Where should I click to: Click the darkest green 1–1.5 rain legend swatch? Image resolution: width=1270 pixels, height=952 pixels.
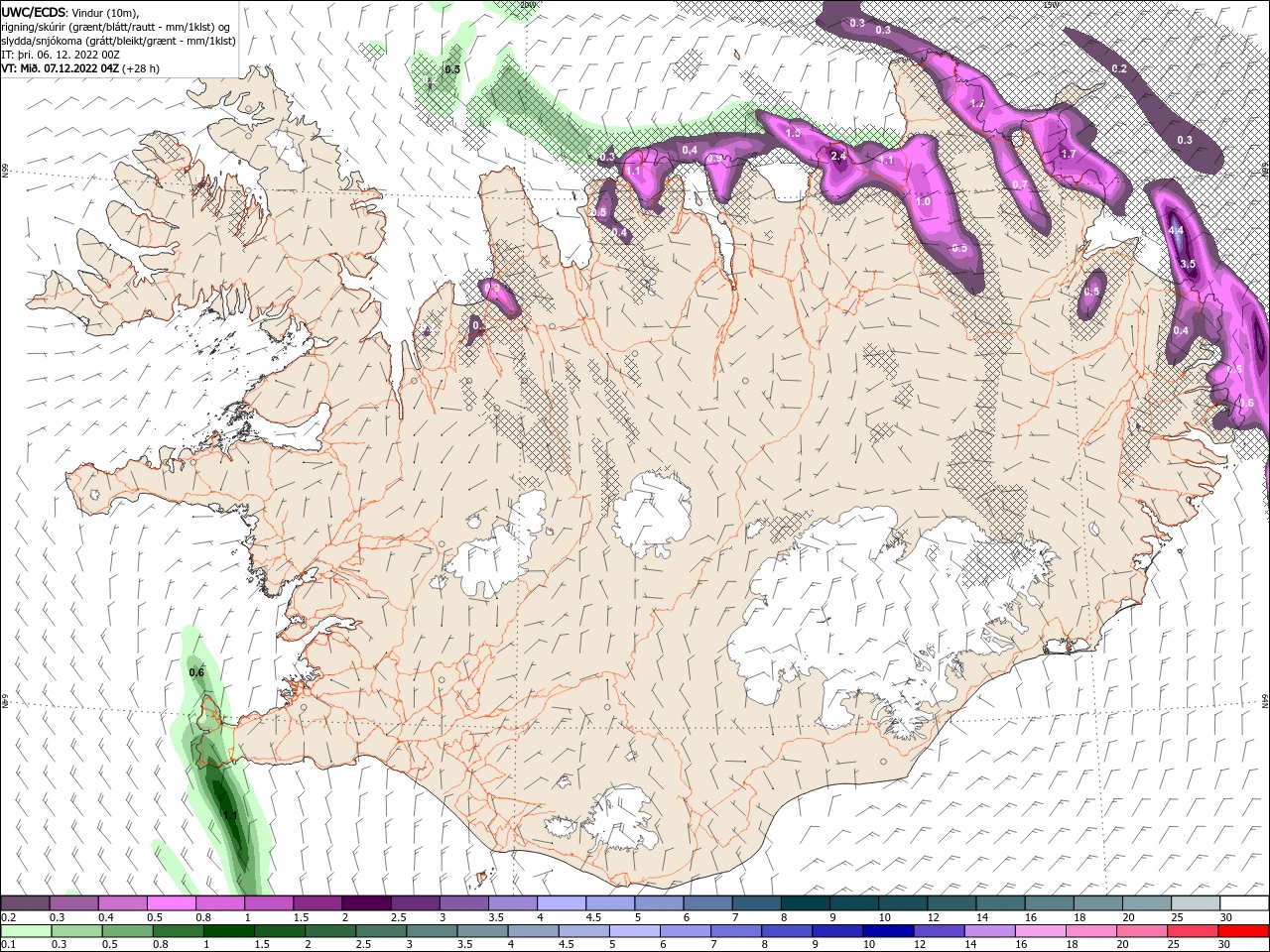(228, 930)
